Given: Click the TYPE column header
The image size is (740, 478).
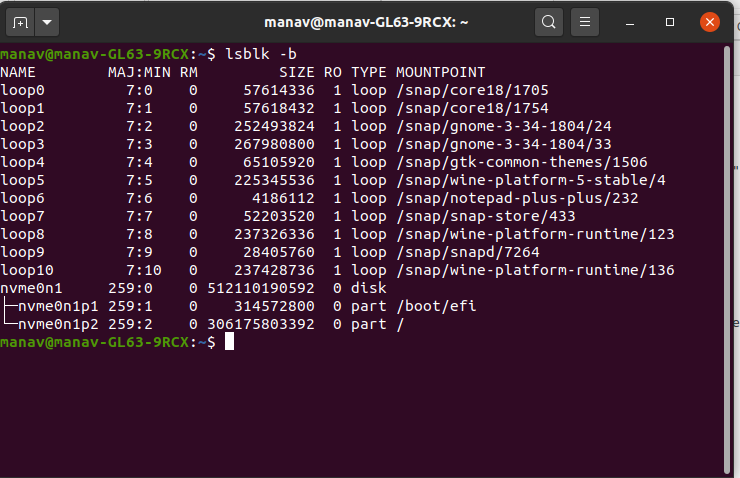Looking at the screenshot, I should 369,72.
